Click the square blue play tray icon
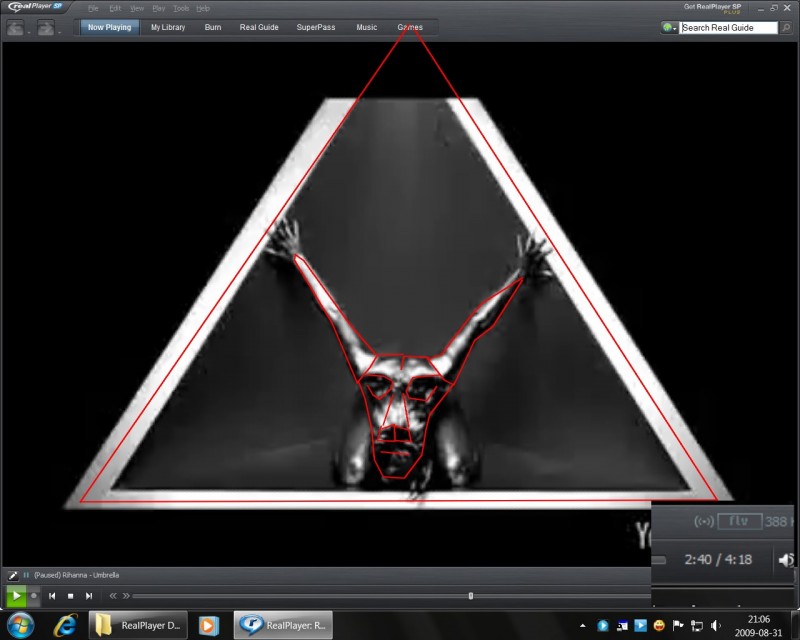Screen dimensions: 800x640 pos(640,625)
